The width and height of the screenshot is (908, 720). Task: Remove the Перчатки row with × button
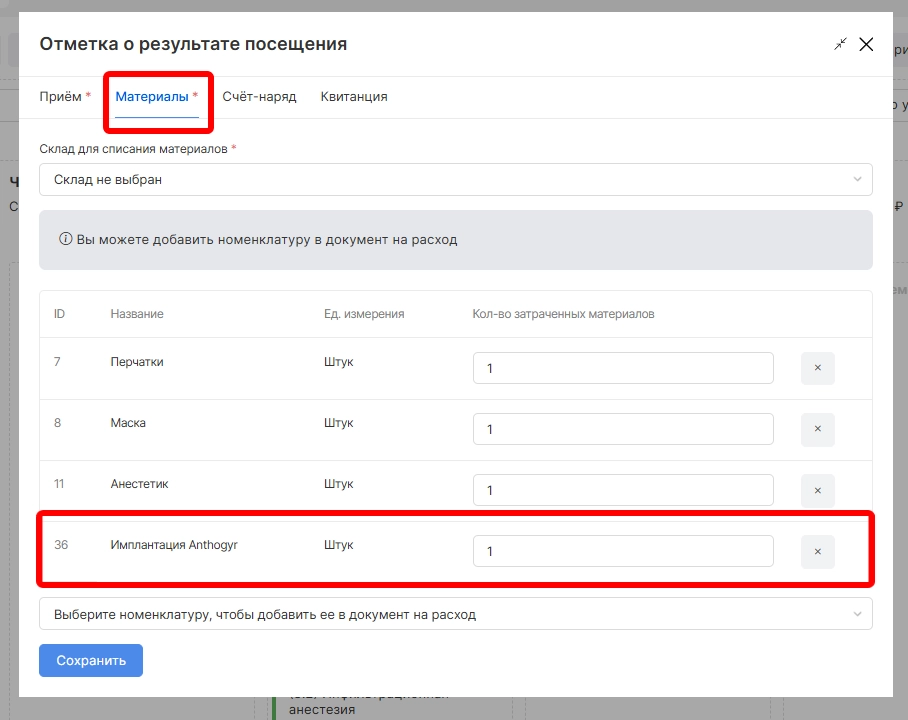coord(817,368)
